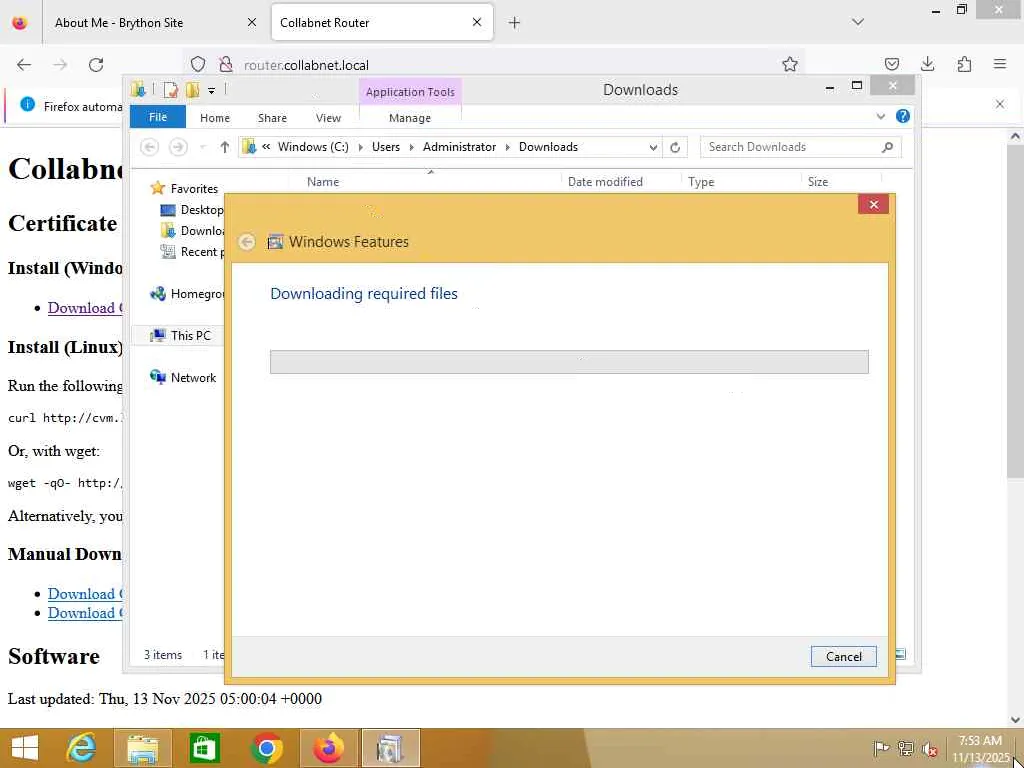Select Desktop in the navigation pane
The width and height of the screenshot is (1024, 768).
click(x=201, y=210)
